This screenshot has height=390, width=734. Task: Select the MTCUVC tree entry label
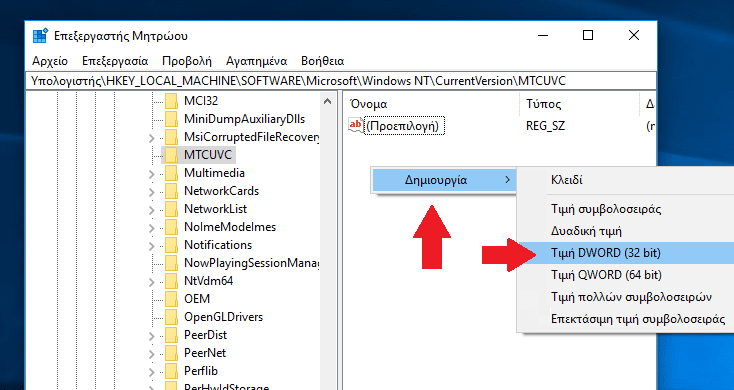click(x=209, y=155)
